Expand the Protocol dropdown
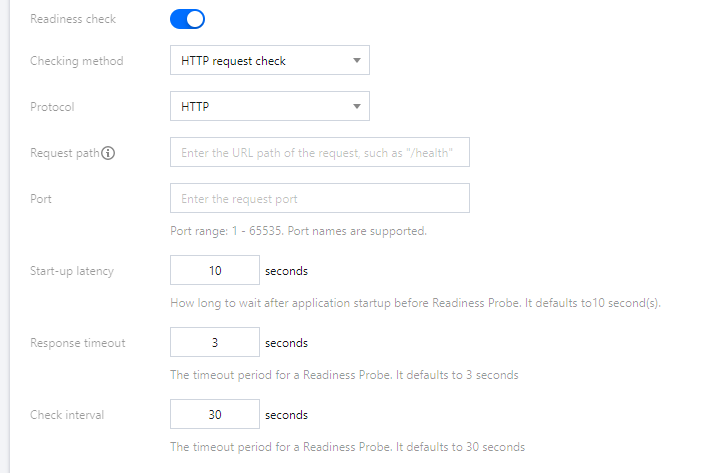This screenshot has width=712, height=473. click(x=269, y=106)
